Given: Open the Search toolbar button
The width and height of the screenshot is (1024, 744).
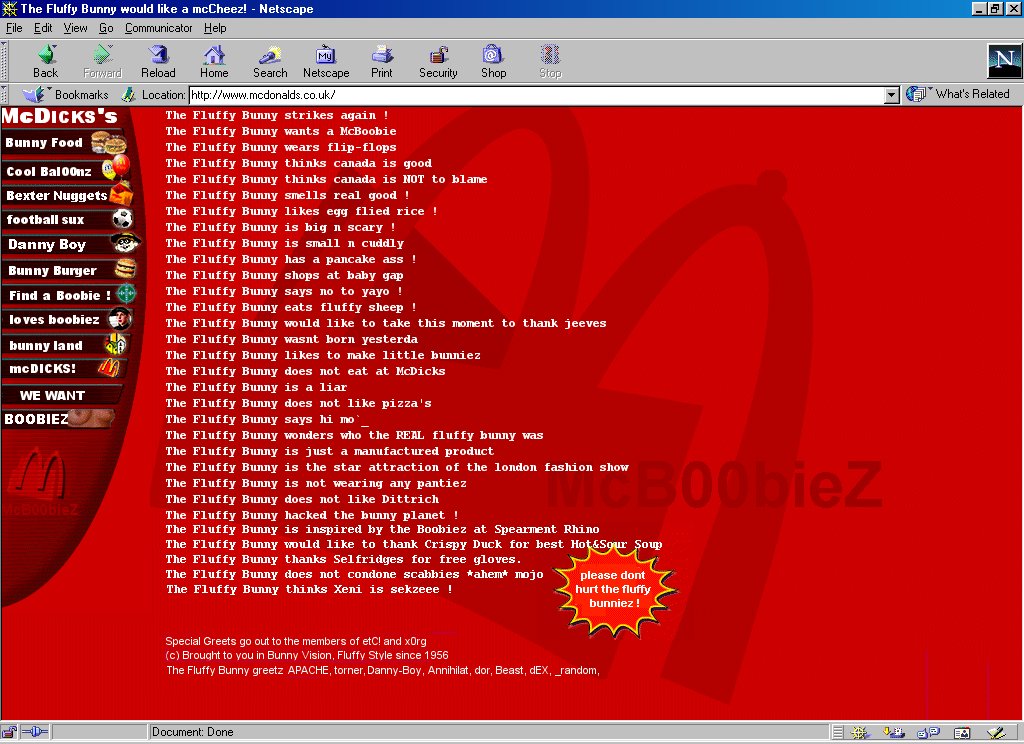Looking at the screenshot, I should tap(270, 61).
